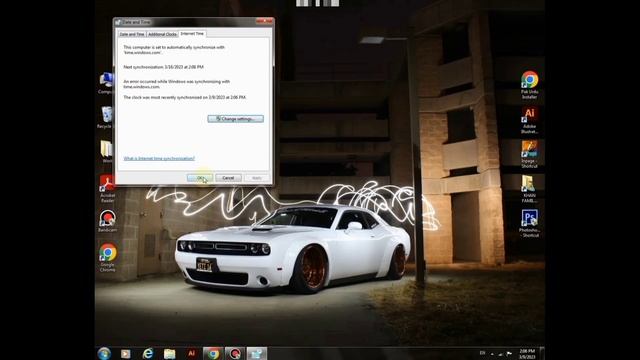Click the Change settings button

pyautogui.click(x=236, y=119)
